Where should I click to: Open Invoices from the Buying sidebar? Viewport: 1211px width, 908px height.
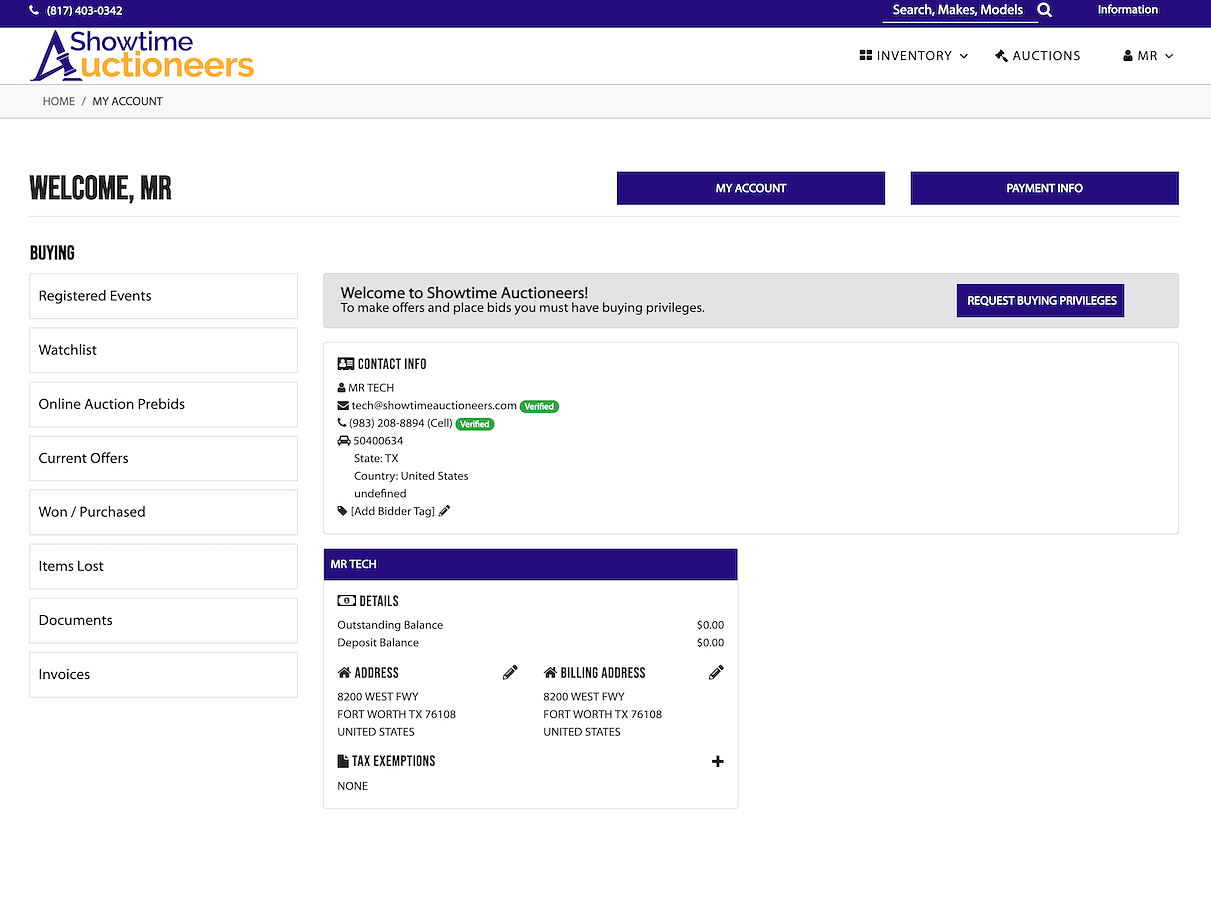click(x=163, y=674)
